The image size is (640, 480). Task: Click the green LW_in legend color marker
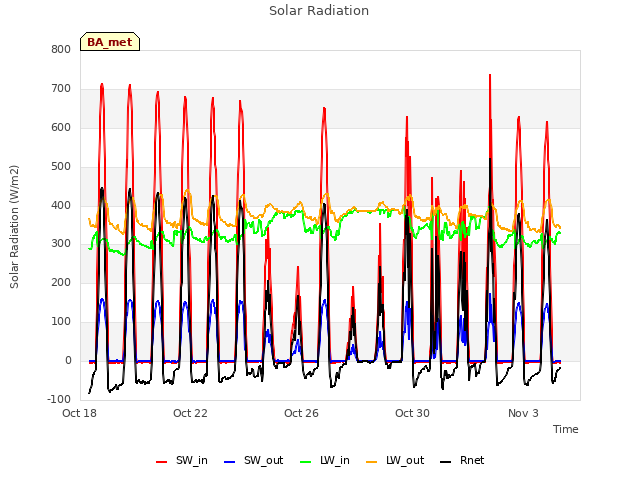click(x=306, y=462)
